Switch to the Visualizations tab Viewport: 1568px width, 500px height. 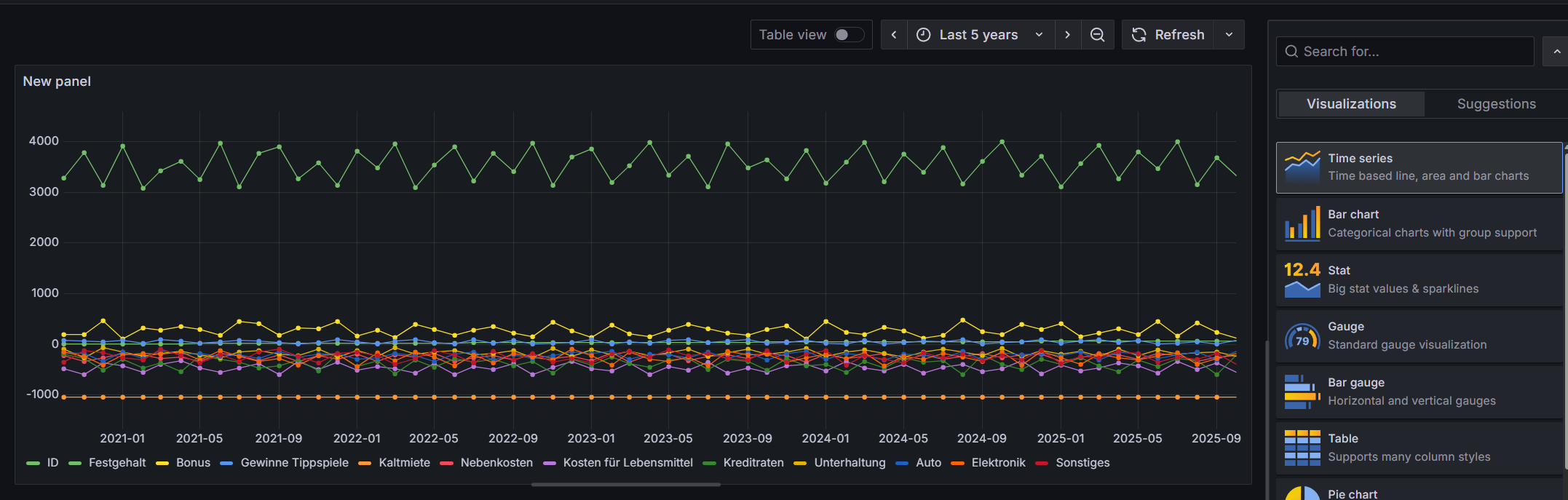(x=1350, y=104)
